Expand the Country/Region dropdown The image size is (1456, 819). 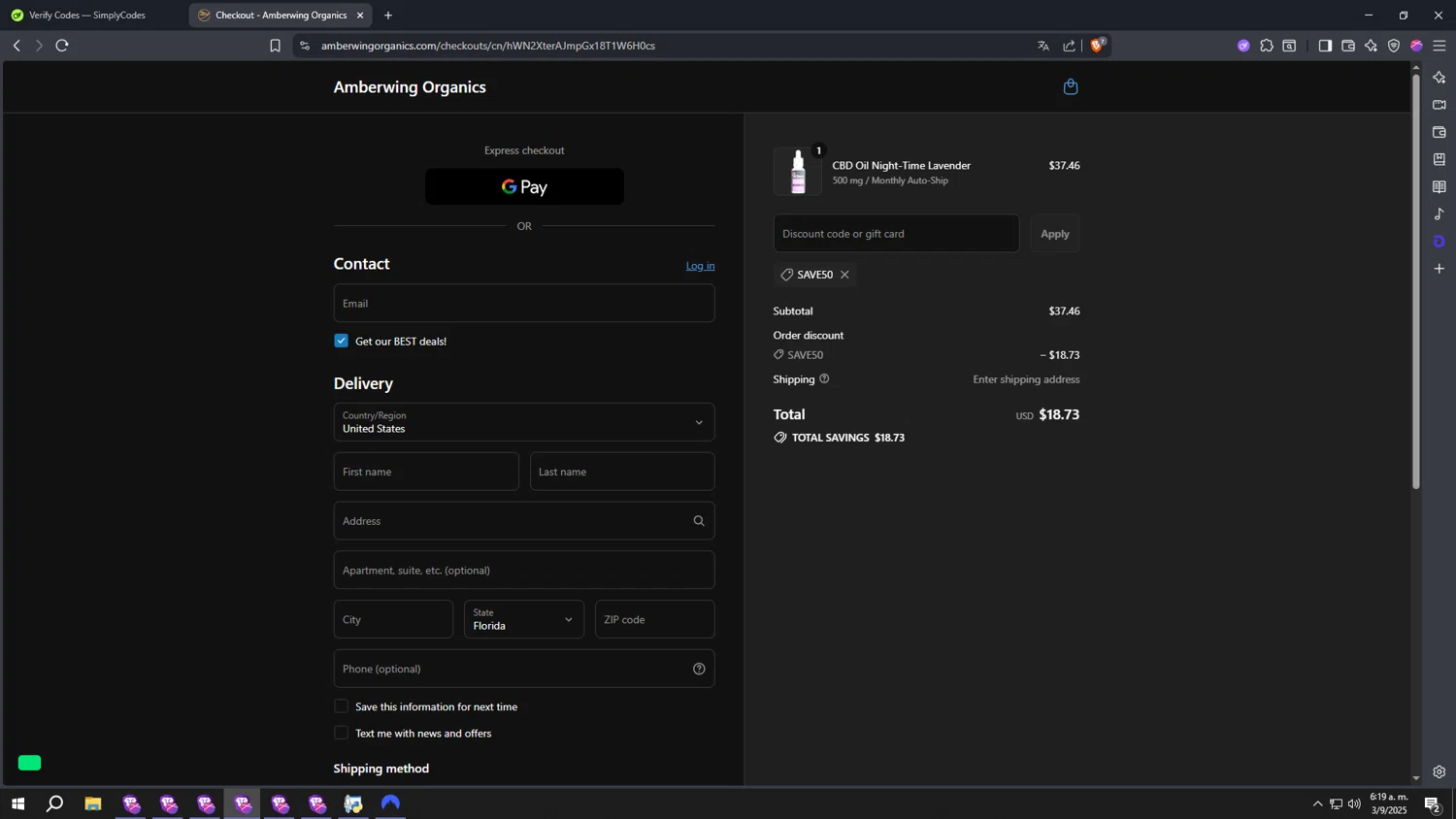coord(524,422)
